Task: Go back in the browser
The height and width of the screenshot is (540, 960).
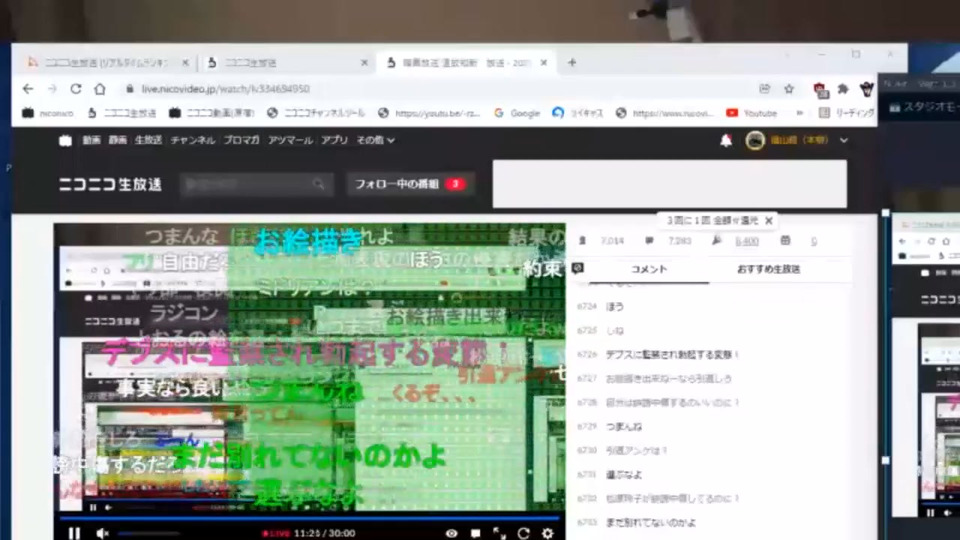Action: [x=28, y=89]
